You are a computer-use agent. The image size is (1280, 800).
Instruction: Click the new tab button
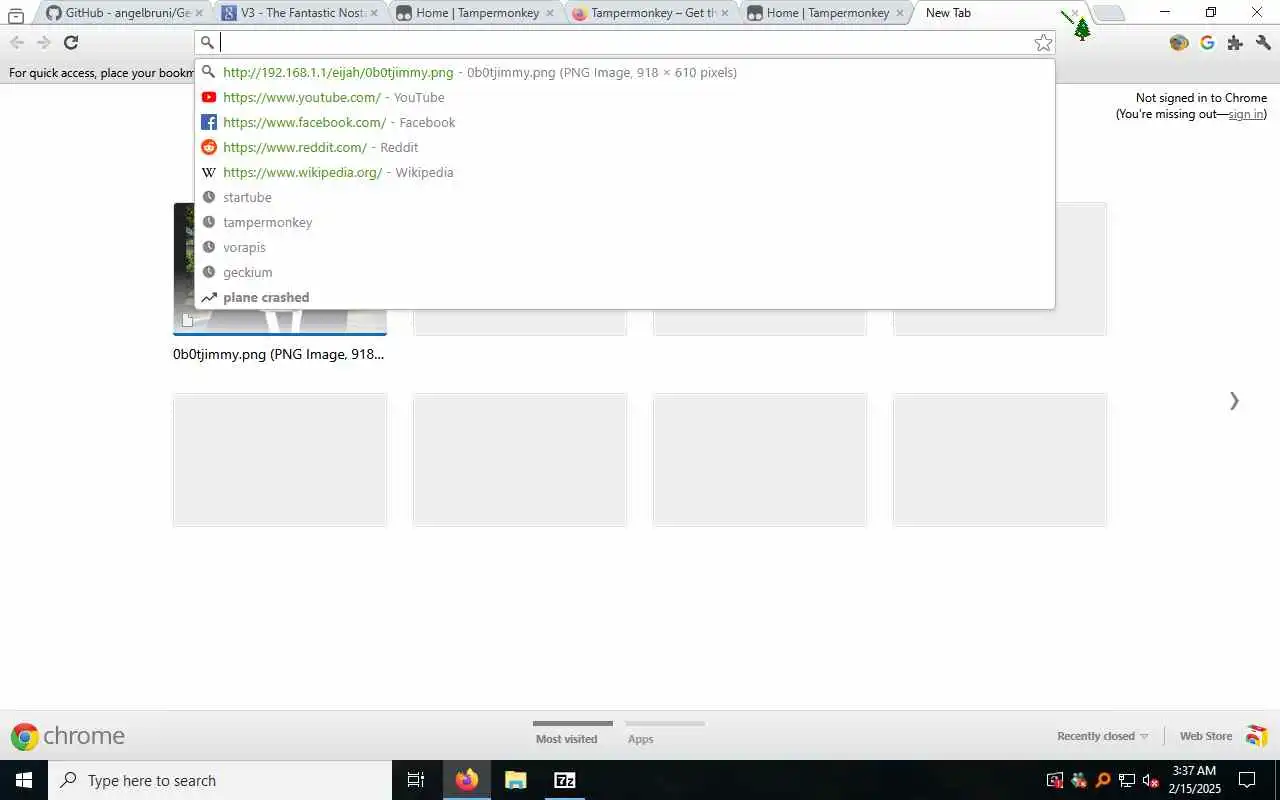(x=1108, y=13)
